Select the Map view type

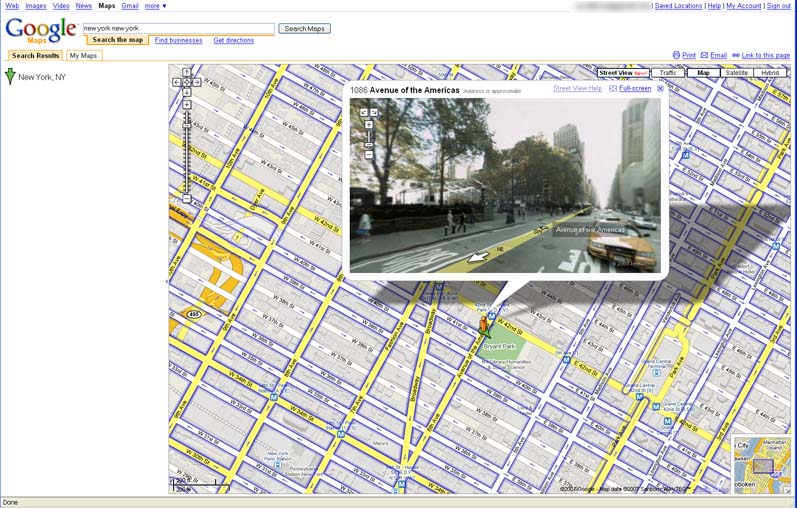703,73
